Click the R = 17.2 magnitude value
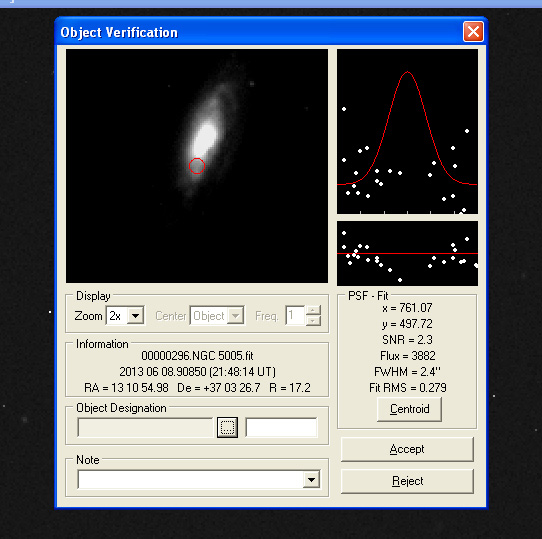Image resolution: width=542 pixels, height=539 pixels. tap(290, 388)
